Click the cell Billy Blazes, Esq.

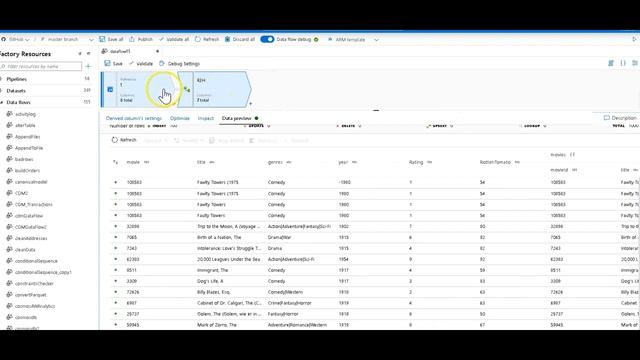pos(213,292)
